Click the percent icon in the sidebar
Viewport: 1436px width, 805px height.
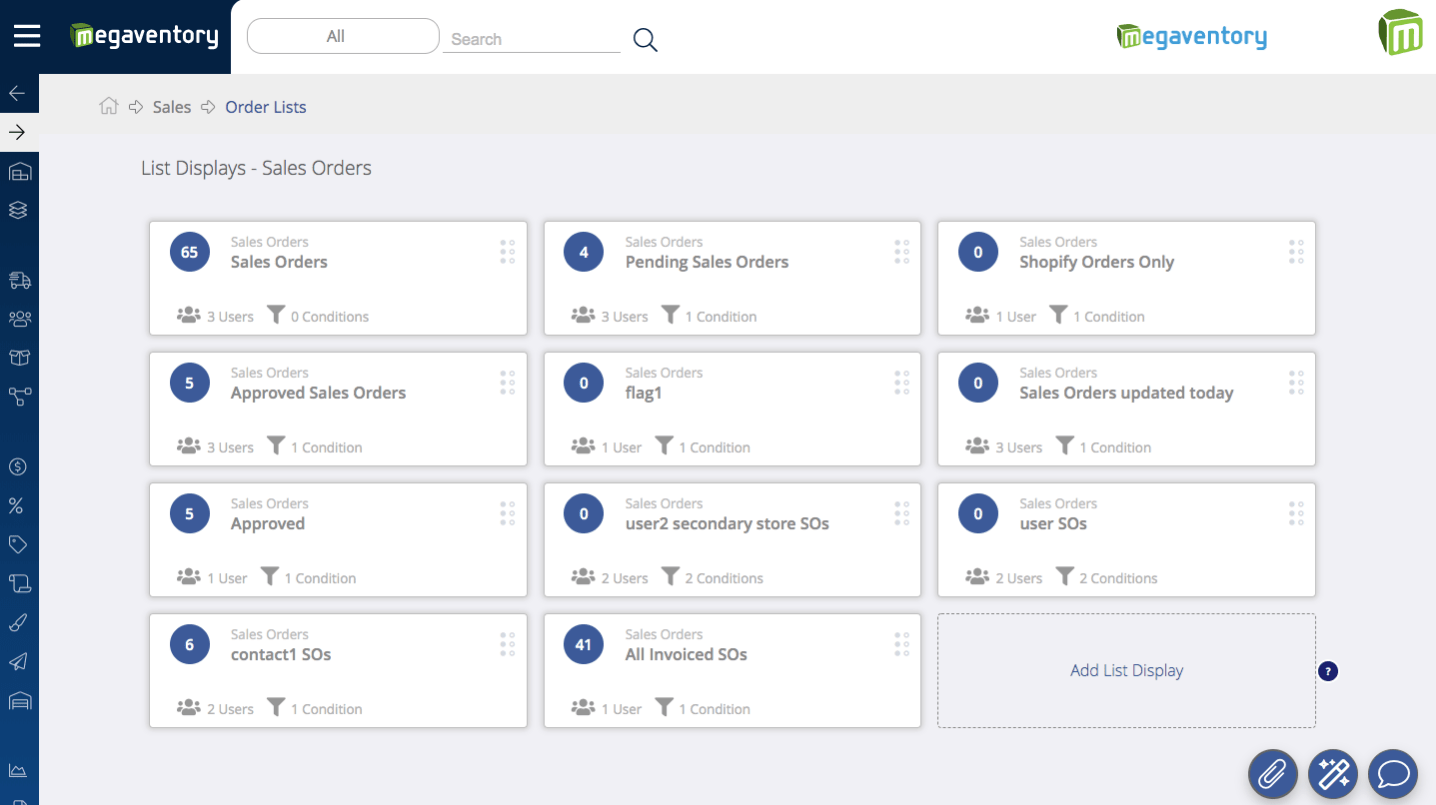19,505
